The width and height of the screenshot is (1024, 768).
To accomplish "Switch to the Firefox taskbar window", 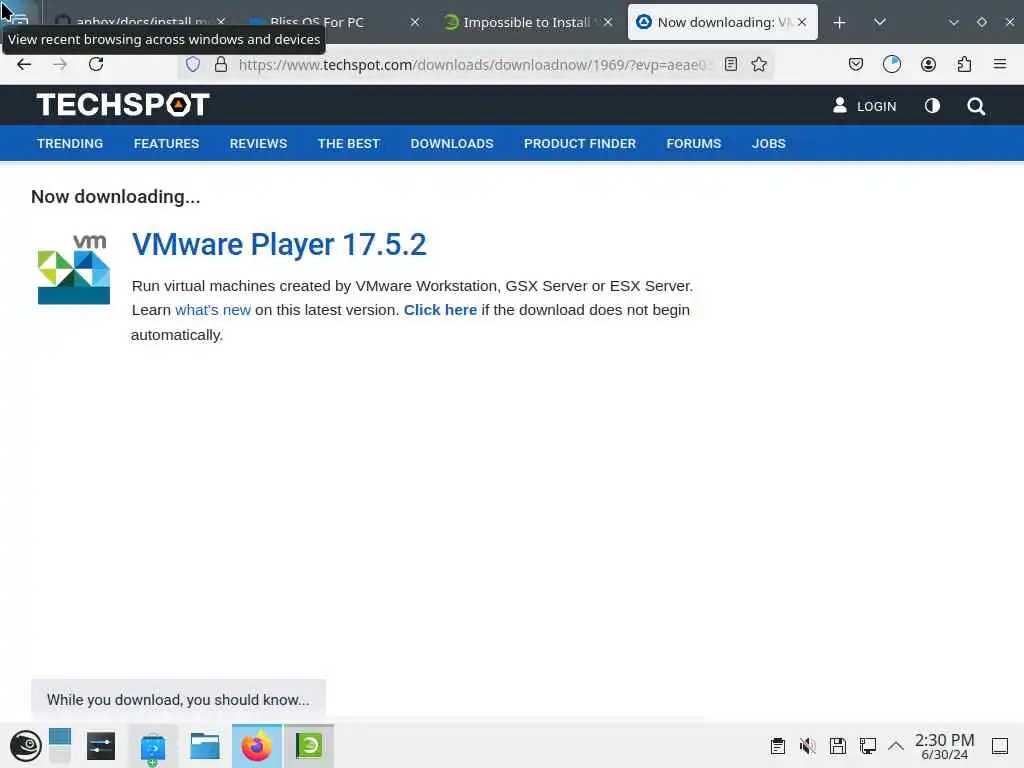I will [x=257, y=746].
